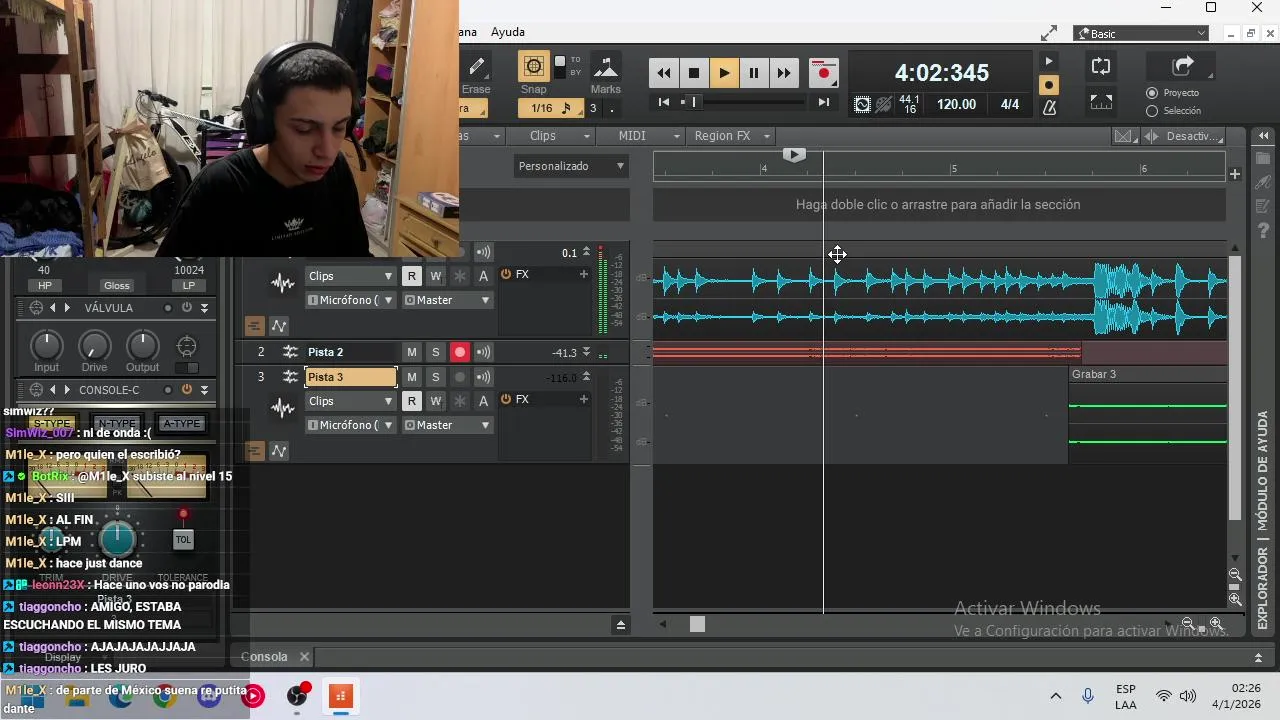Stop playback
Image resolution: width=1280 pixels, height=720 pixels.
694,73
